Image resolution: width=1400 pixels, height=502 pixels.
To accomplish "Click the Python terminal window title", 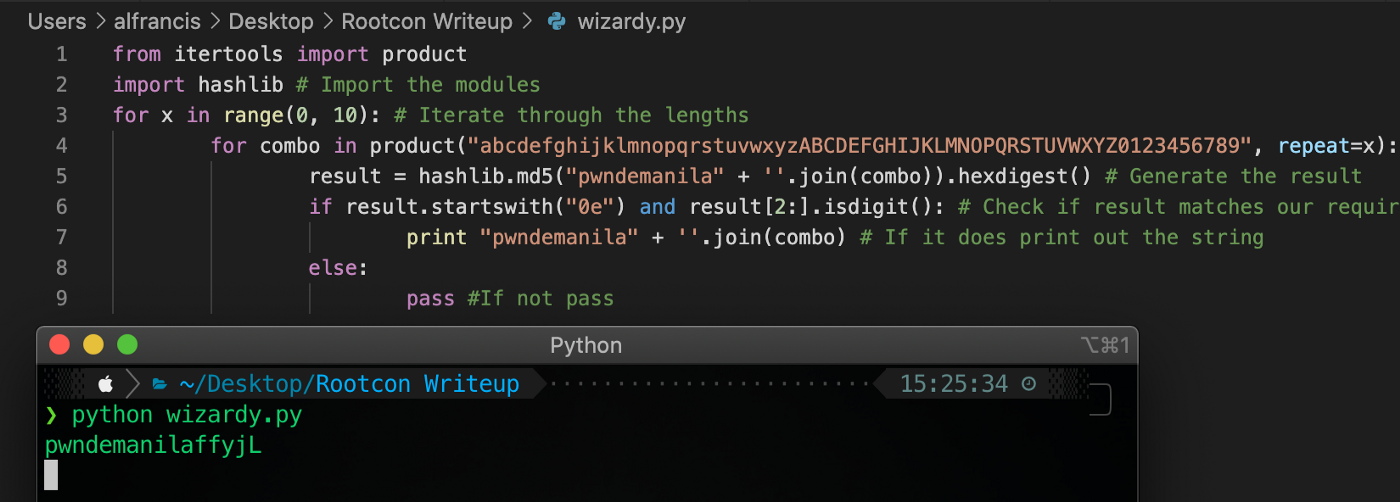I will (586, 345).
